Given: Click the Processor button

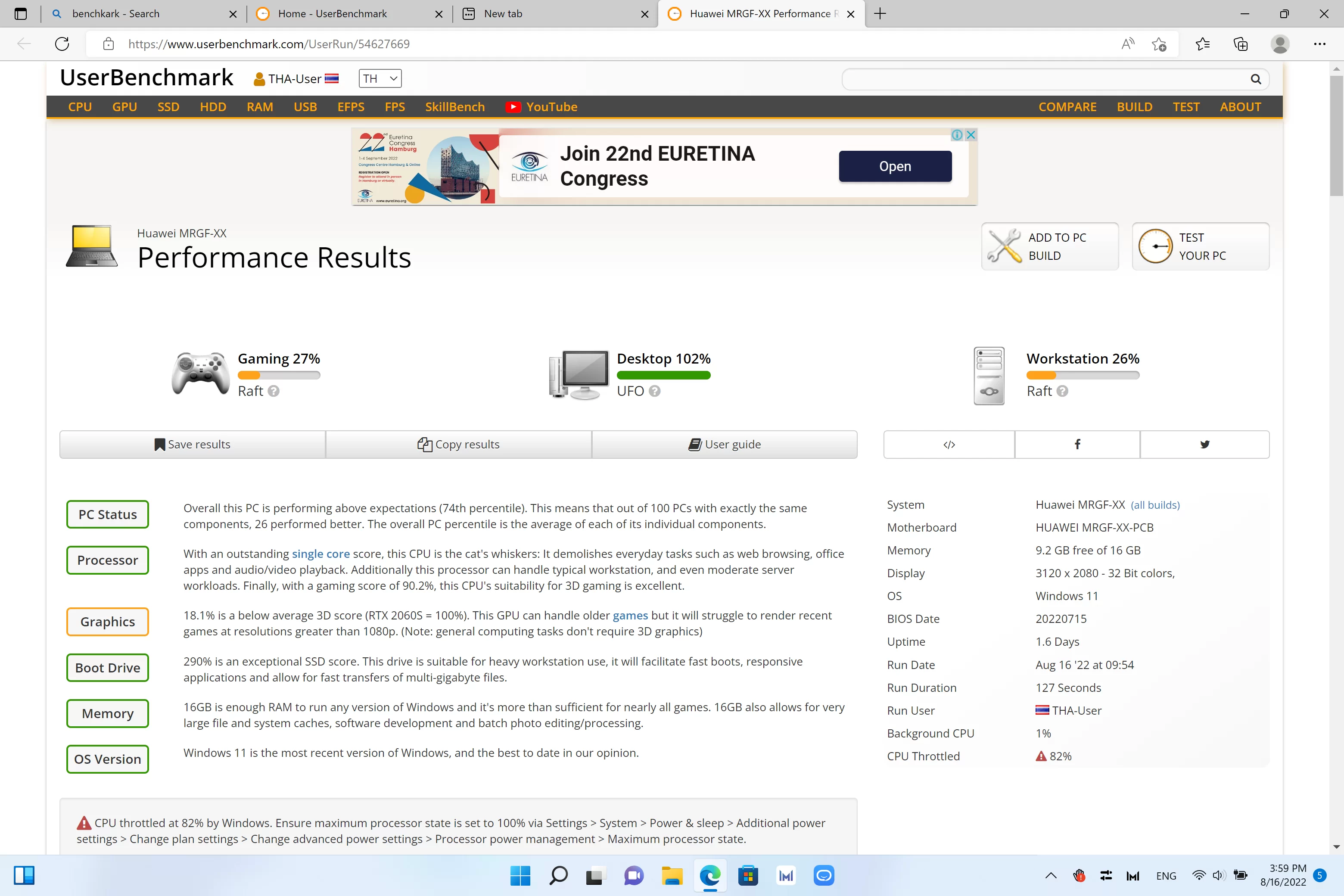Looking at the screenshot, I should (x=107, y=560).
